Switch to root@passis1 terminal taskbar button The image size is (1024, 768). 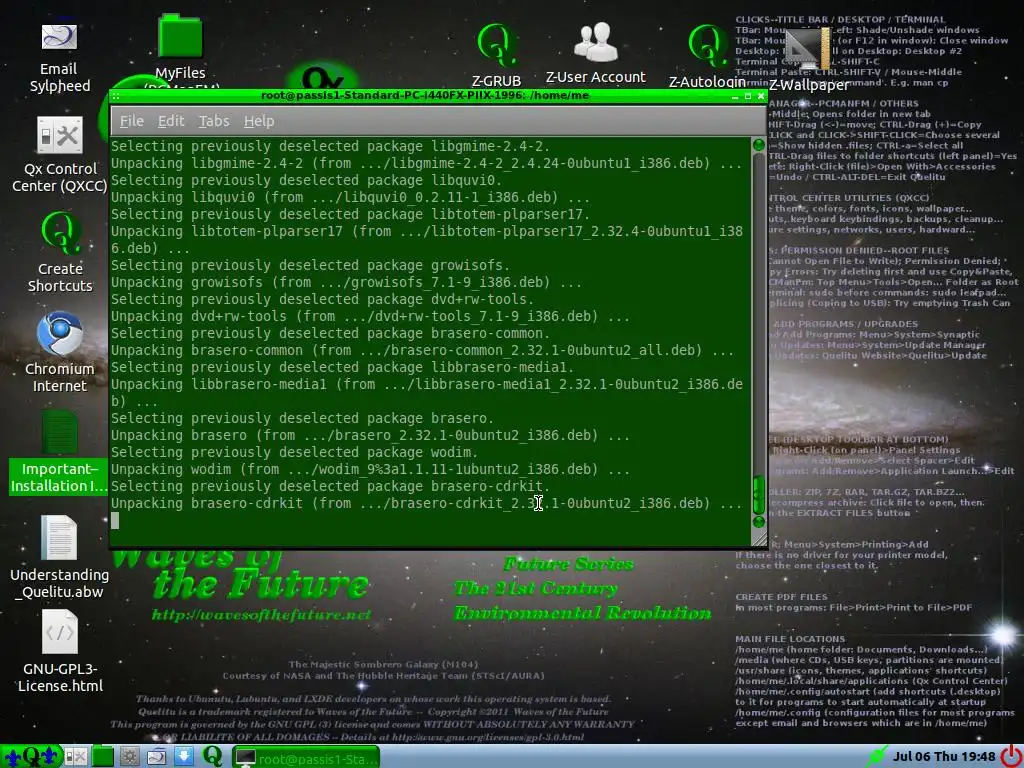pos(306,758)
